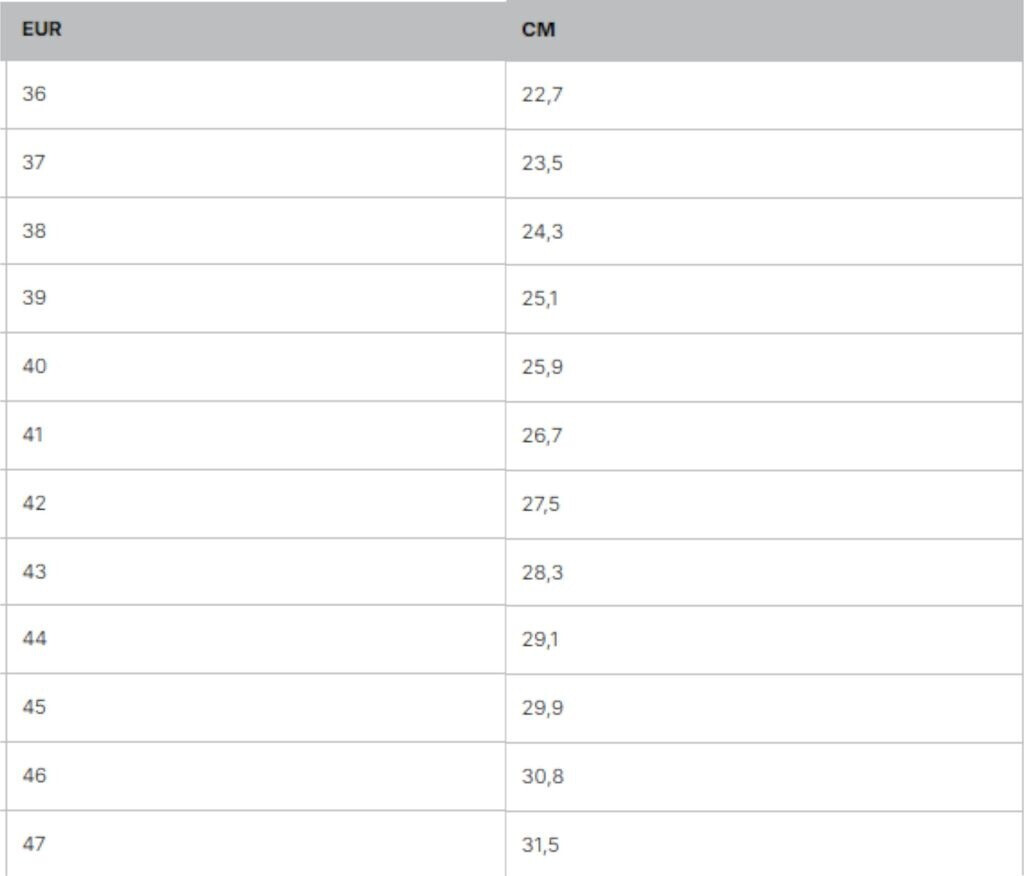Image resolution: width=1024 pixels, height=876 pixels.
Task: Click the 29,1 cm value
Action: 540,639
